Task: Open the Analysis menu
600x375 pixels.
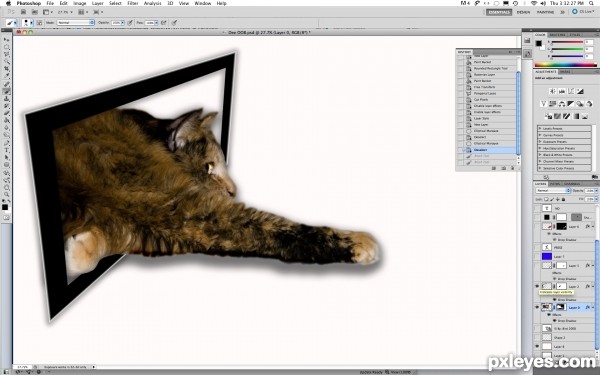Action: [152, 3]
